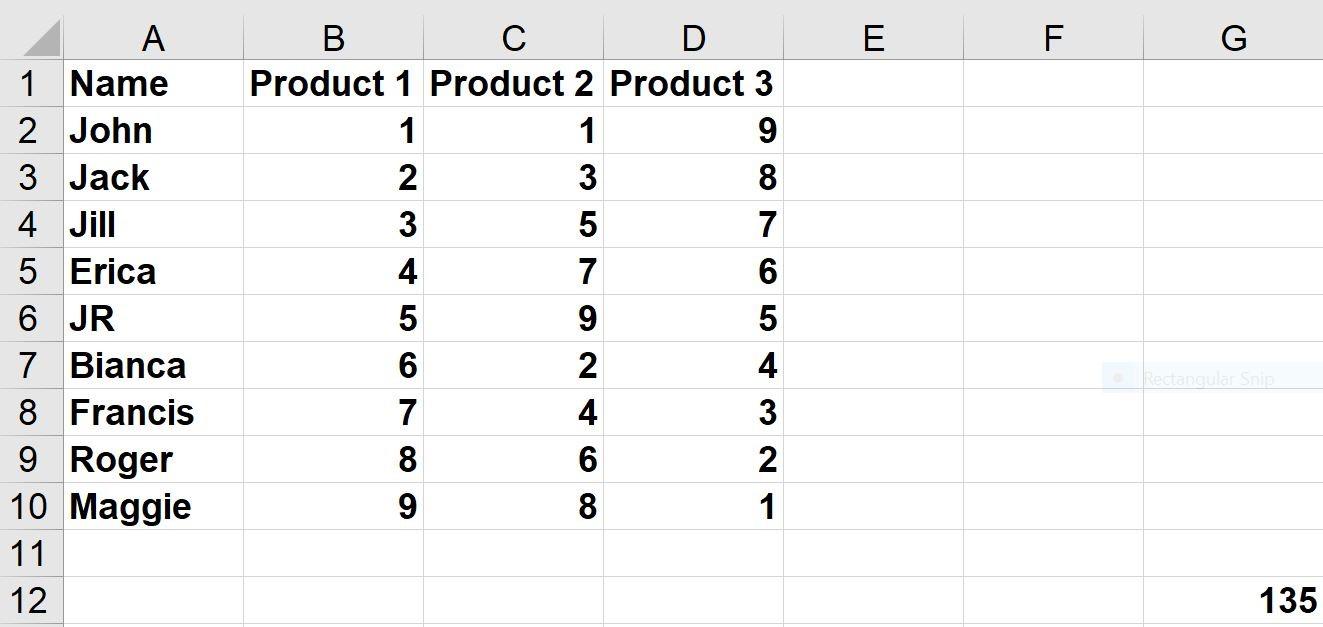Click John's Product 3 value cell
The height and width of the screenshot is (627, 1323).
coord(693,131)
